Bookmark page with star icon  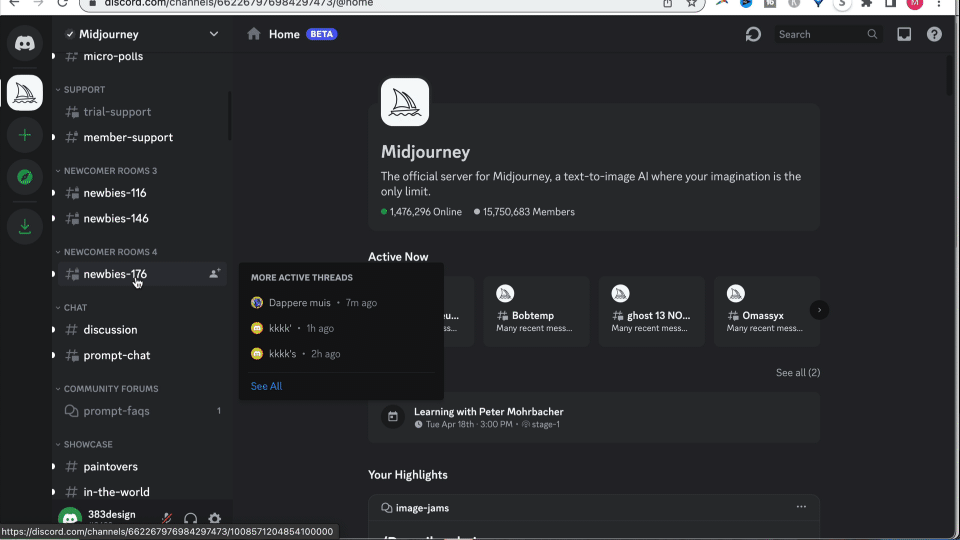coord(691,4)
